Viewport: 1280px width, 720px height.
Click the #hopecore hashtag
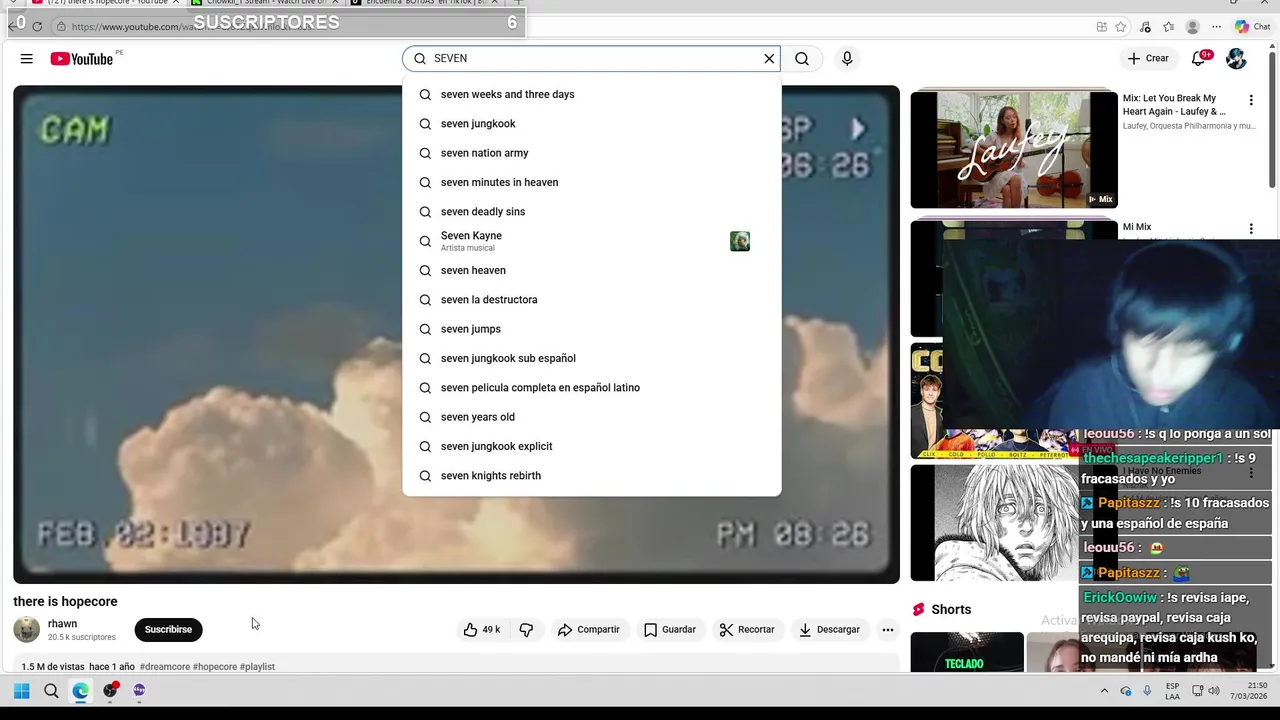point(215,667)
